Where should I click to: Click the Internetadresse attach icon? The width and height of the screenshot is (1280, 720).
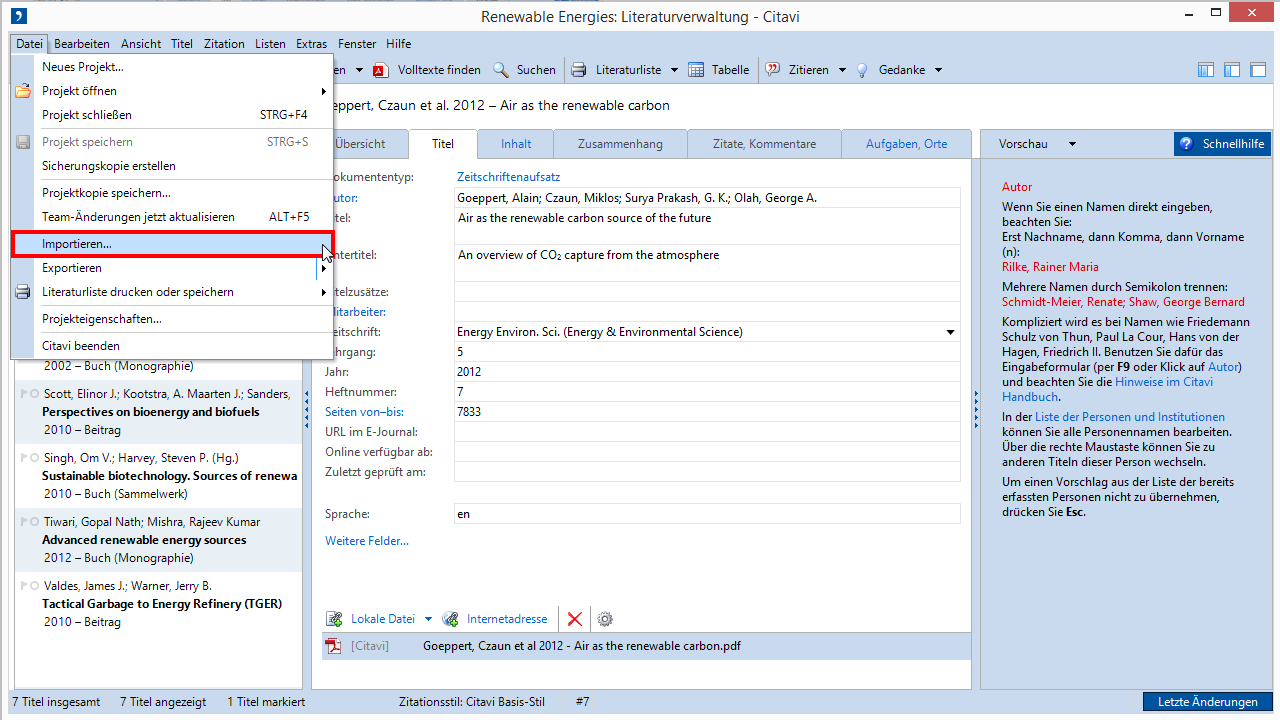(451, 619)
